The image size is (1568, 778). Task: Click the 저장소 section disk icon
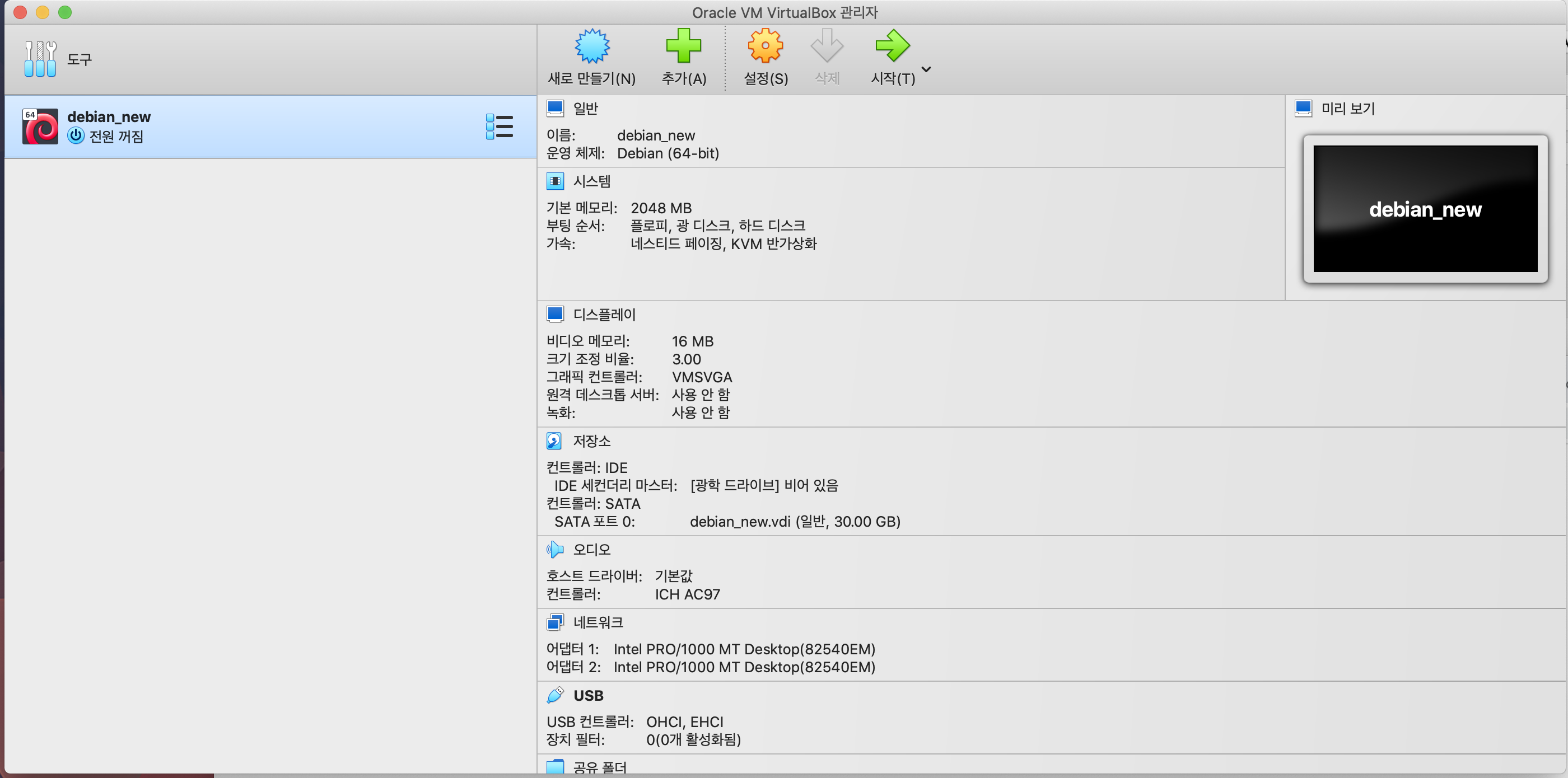pyautogui.click(x=554, y=441)
